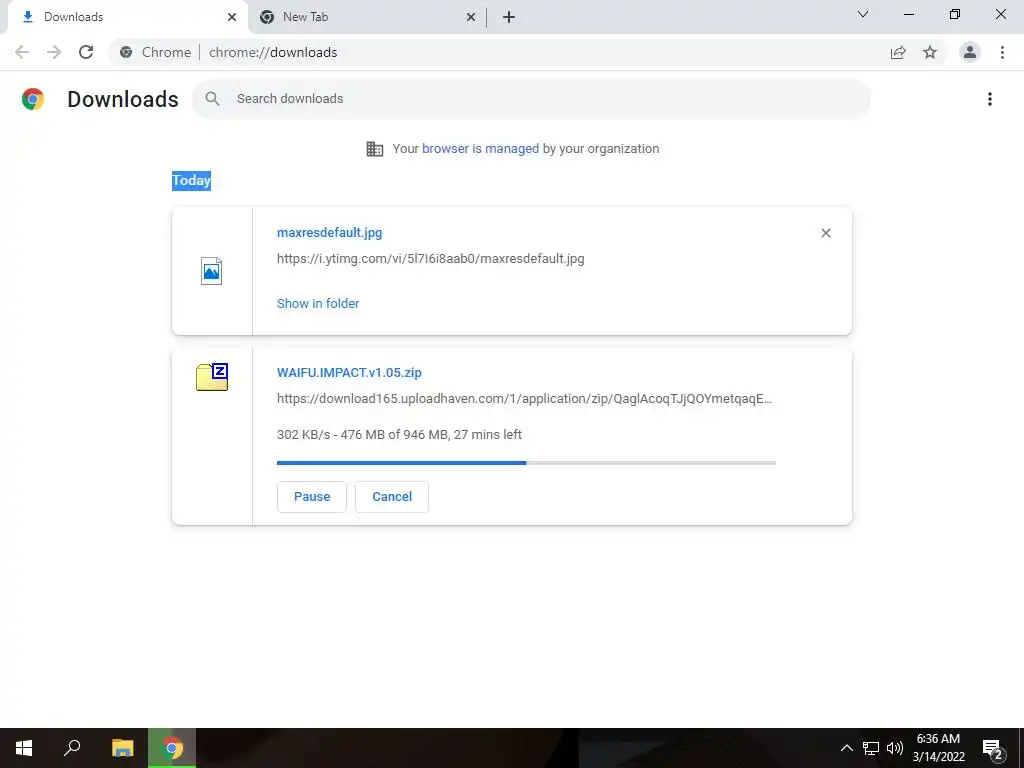Click the managed organization building icon

375,149
